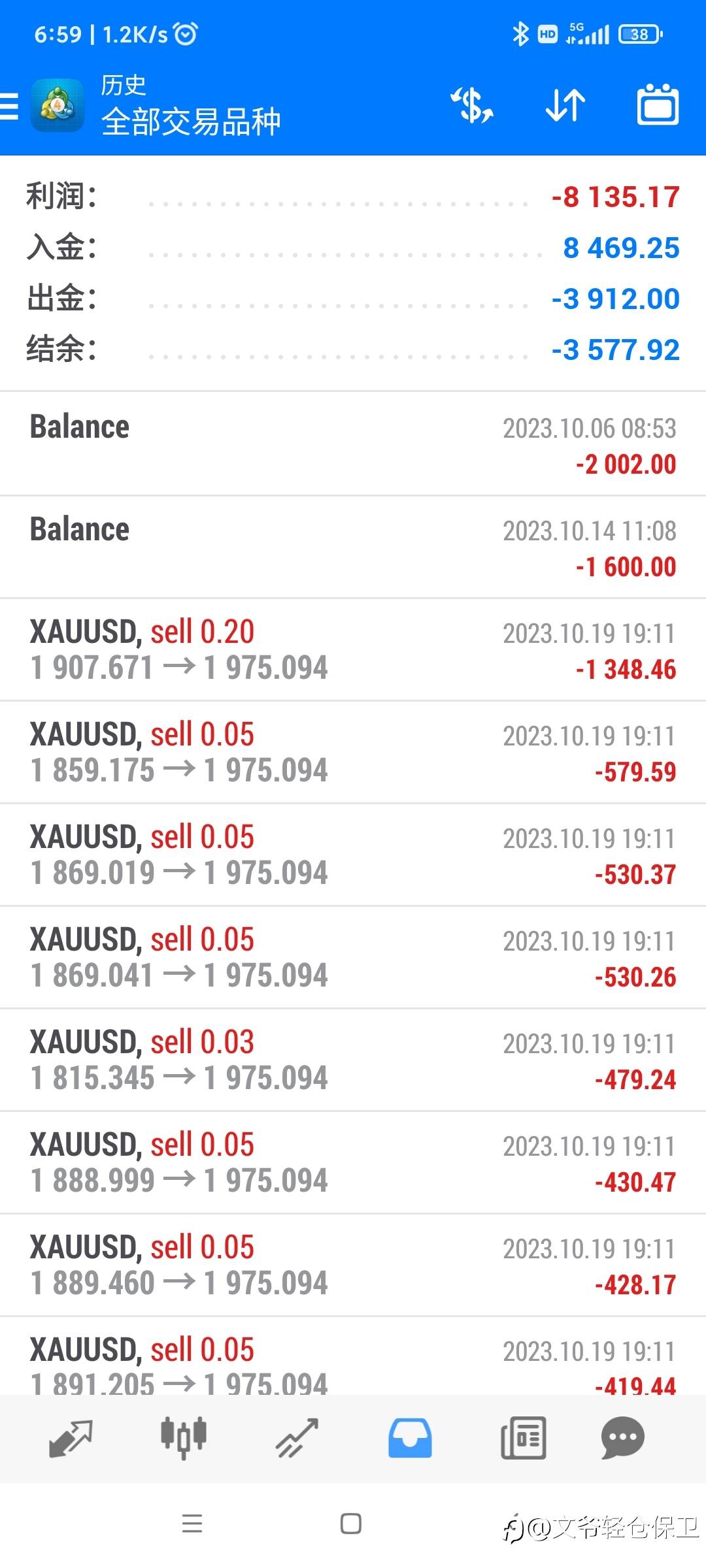Tap the Android home button
Screen dimensions: 706x1568
351,1524
